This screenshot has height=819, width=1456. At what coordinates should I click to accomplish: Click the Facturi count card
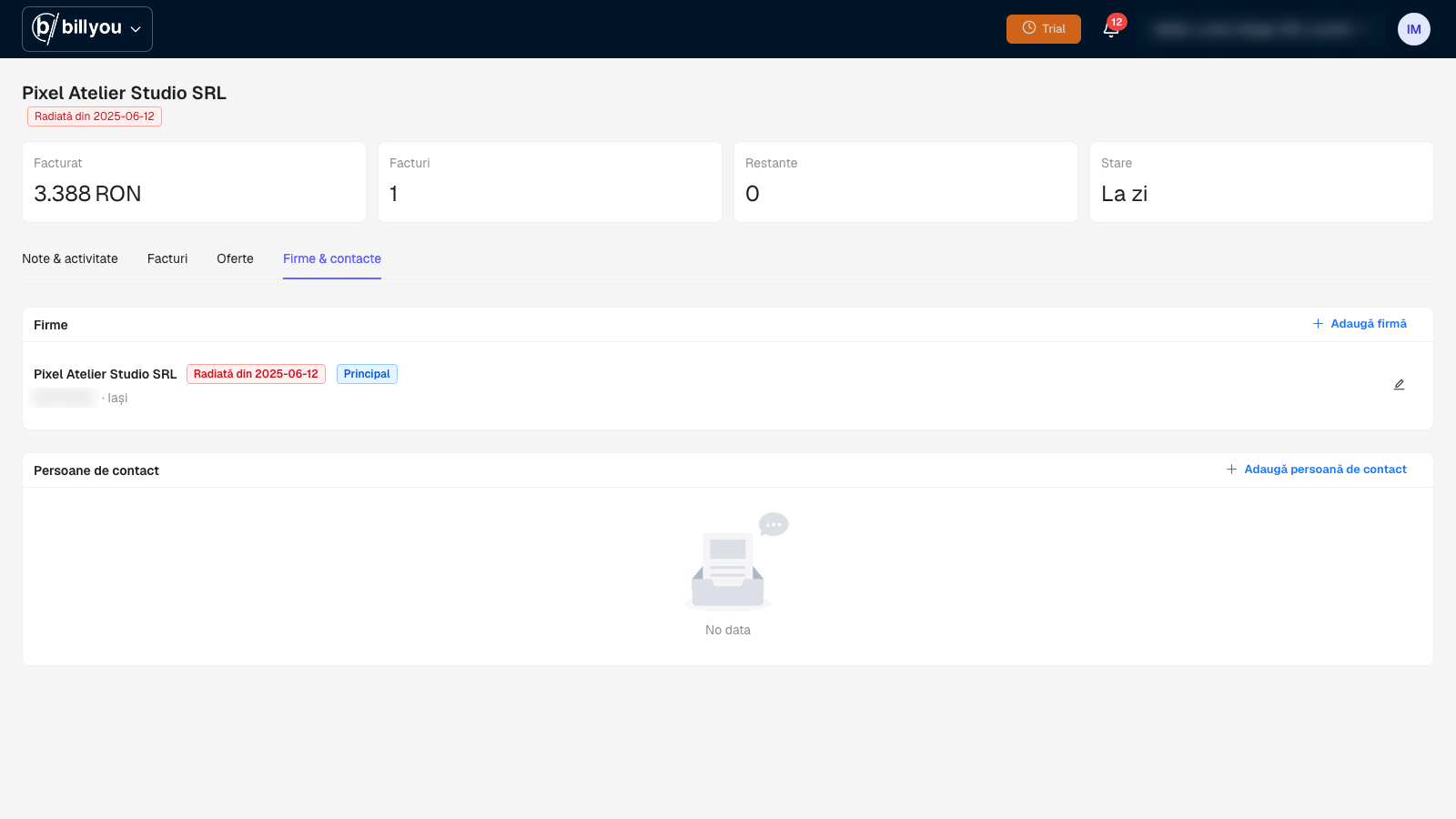[x=550, y=182]
